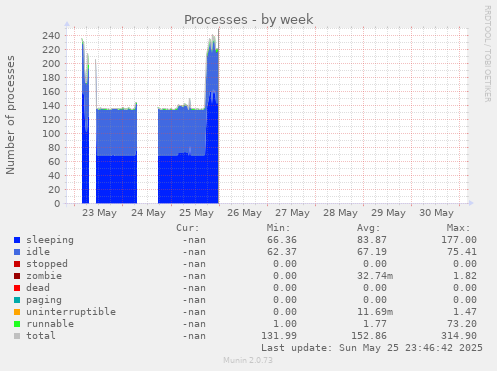This screenshot has height=371, width=497.
Task: Click the 'Number of processes' axis label
Action: [x=10, y=115]
